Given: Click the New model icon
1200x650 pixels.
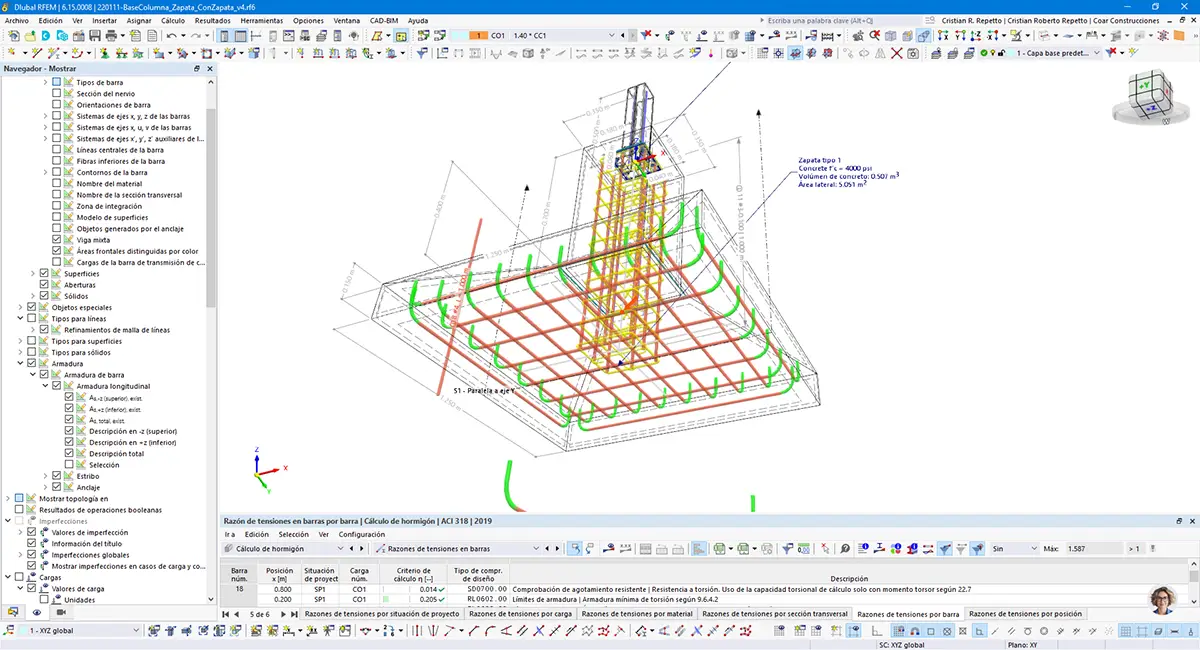Looking at the screenshot, I should coord(13,36).
